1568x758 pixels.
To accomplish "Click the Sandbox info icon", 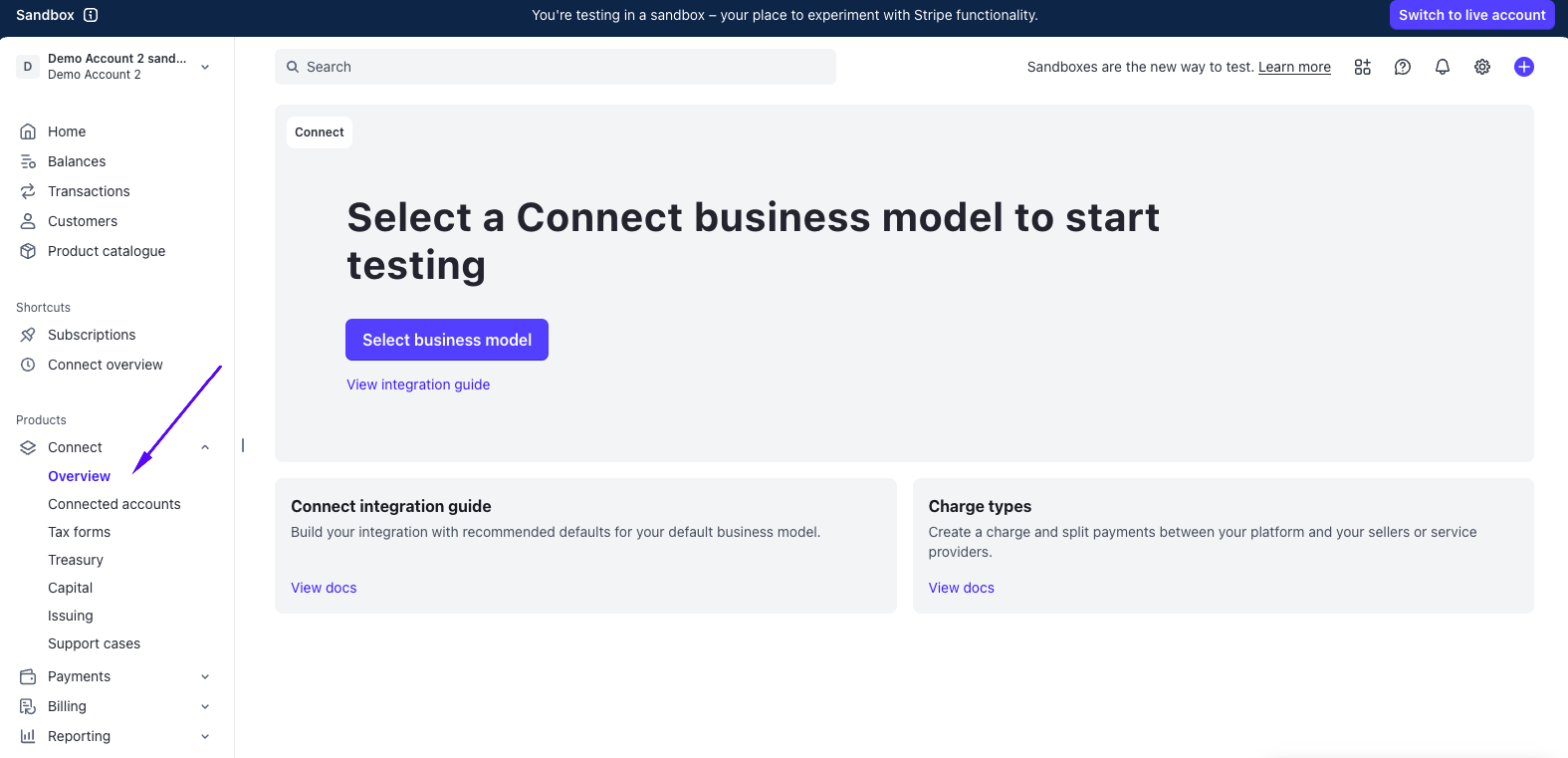I will click(91, 15).
